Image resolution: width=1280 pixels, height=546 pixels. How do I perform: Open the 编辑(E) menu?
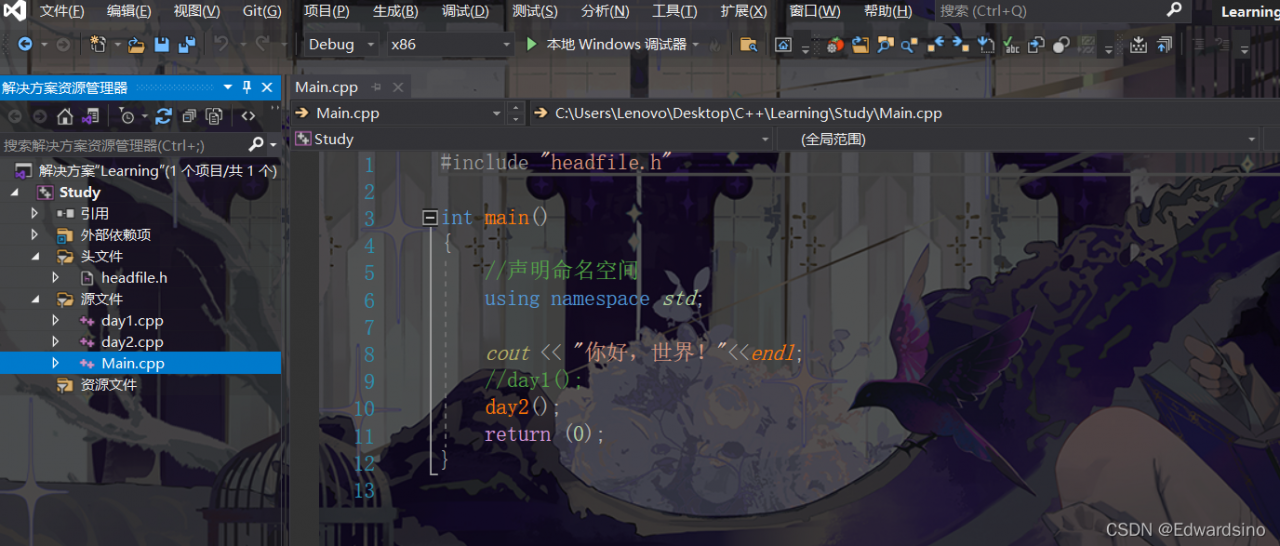[x=129, y=12]
